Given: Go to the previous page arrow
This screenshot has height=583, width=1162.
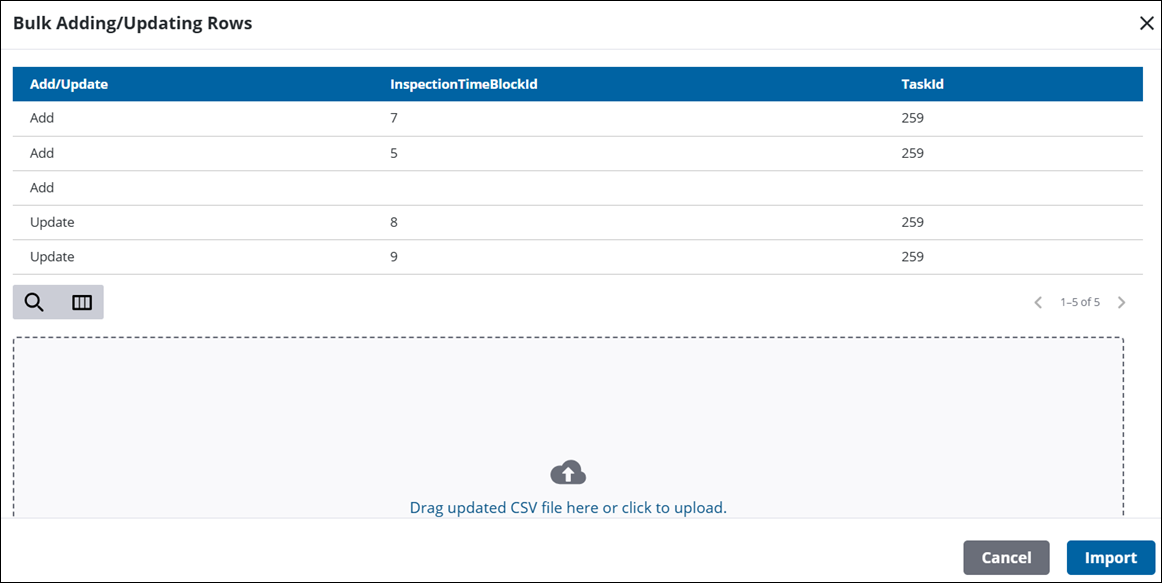Looking at the screenshot, I should point(1038,302).
